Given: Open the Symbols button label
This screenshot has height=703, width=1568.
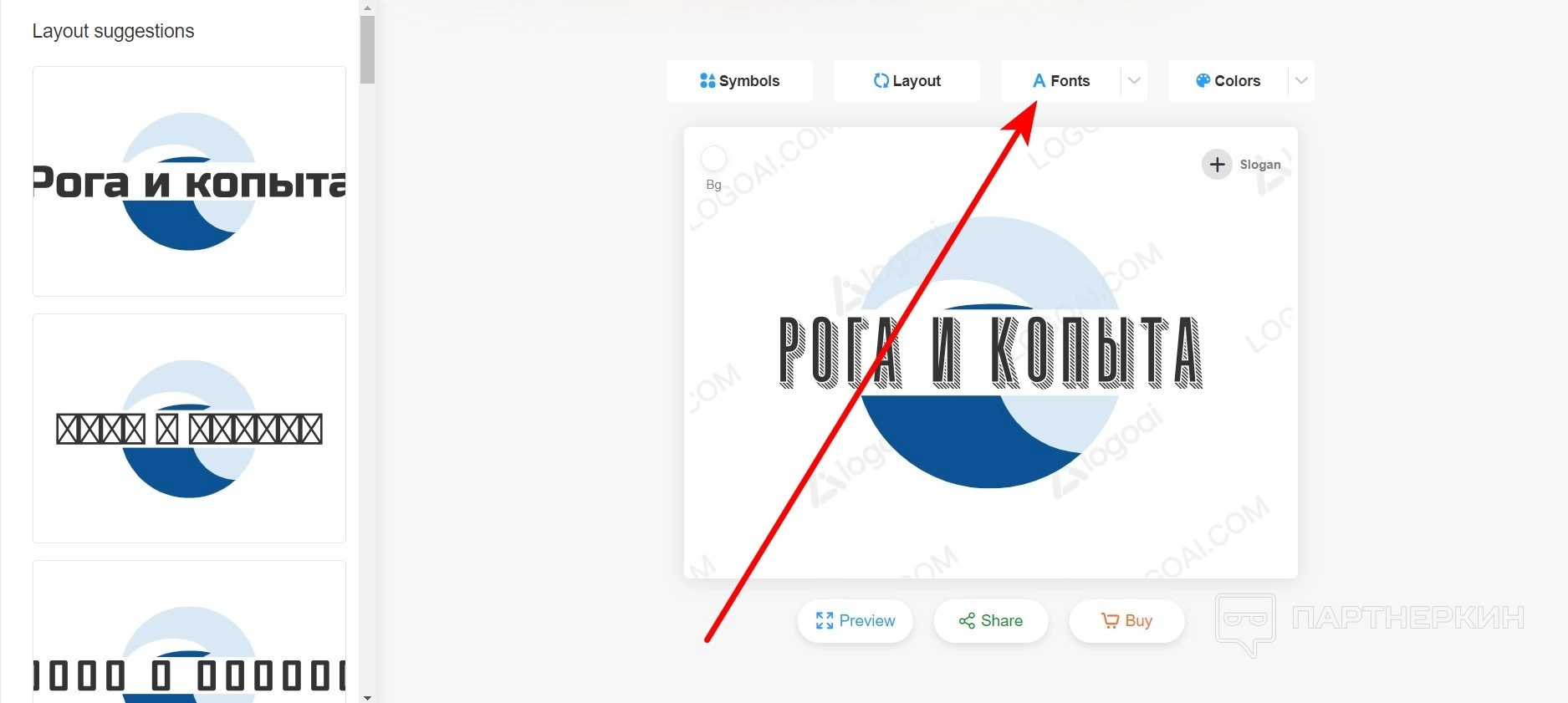Looking at the screenshot, I should (749, 81).
